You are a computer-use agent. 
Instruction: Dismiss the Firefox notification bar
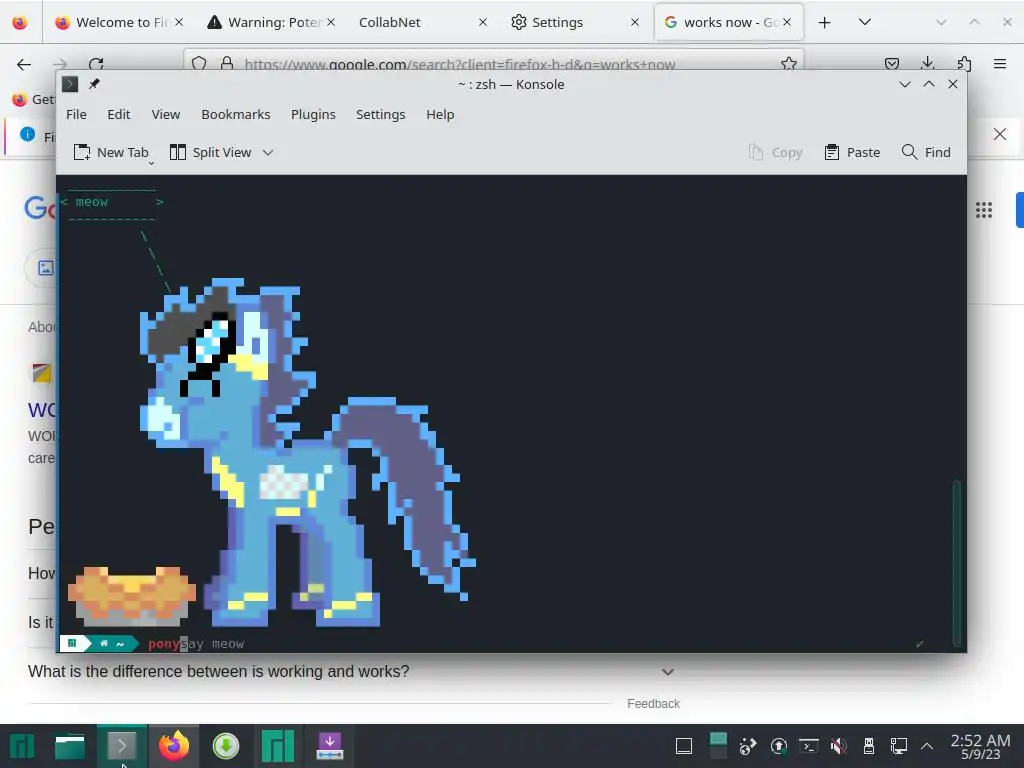(x=999, y=134)
